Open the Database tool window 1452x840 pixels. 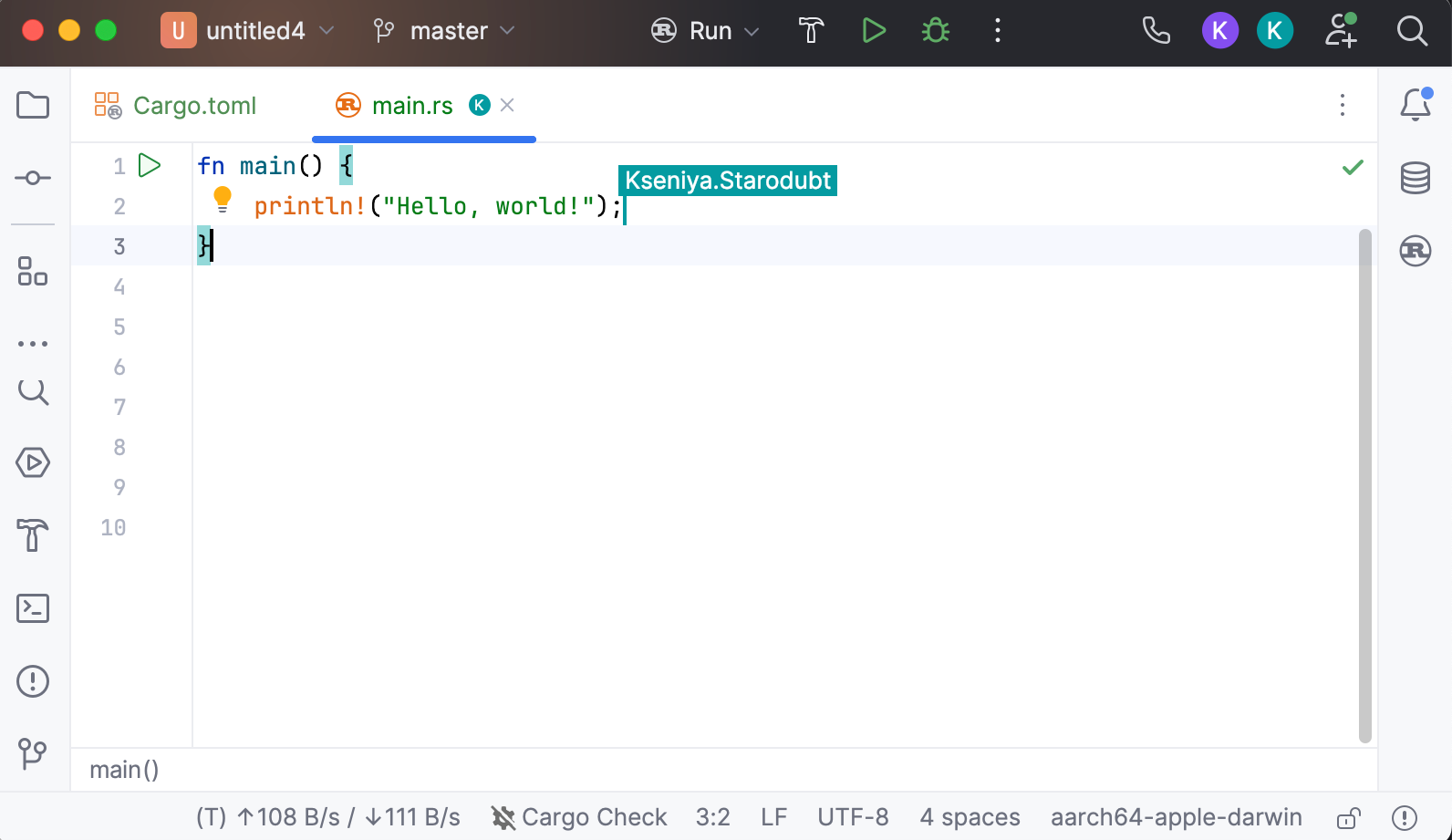pos(1415,178)
